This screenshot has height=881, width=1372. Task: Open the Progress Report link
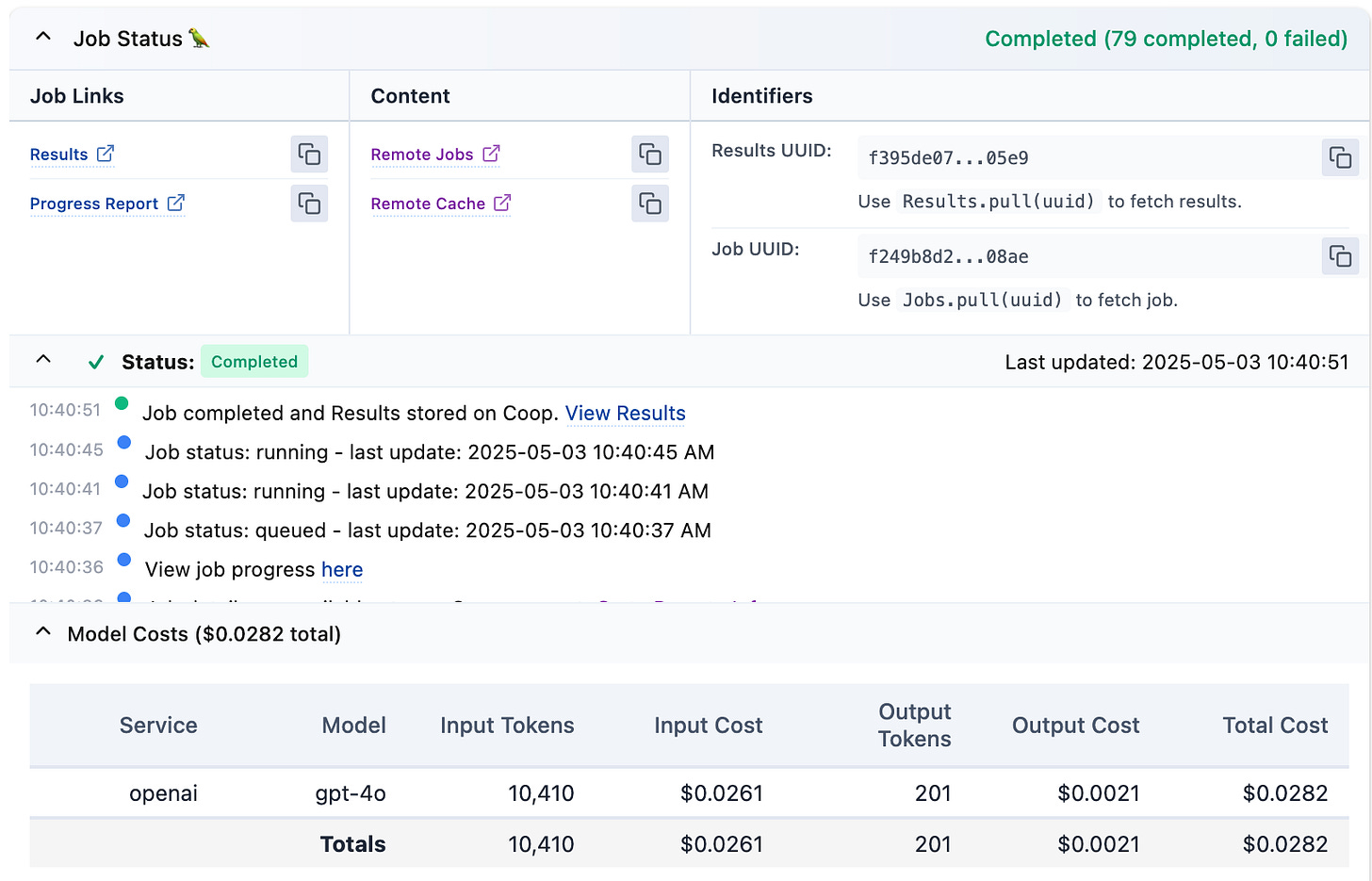click(x=94, y=204)
